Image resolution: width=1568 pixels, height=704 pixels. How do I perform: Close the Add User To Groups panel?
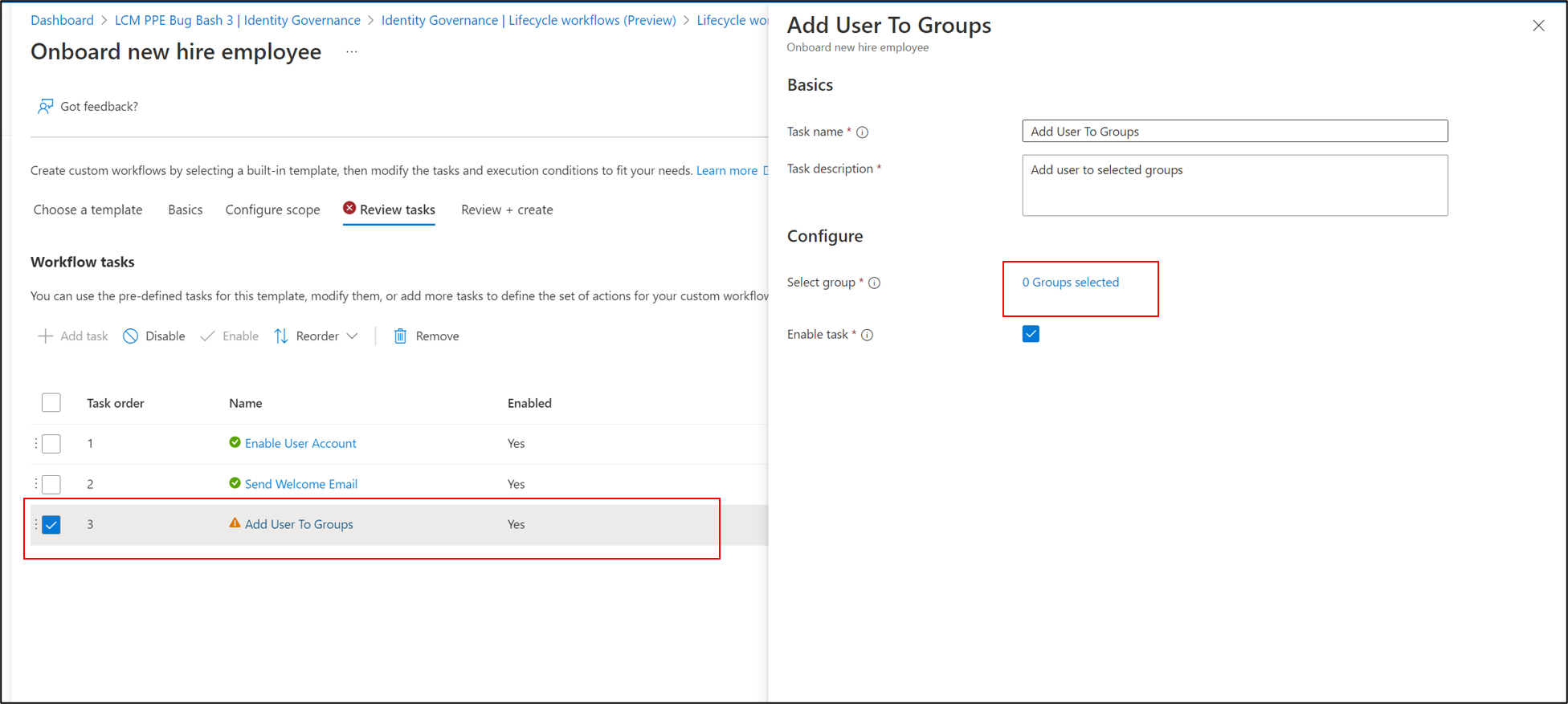(1538, 26)
